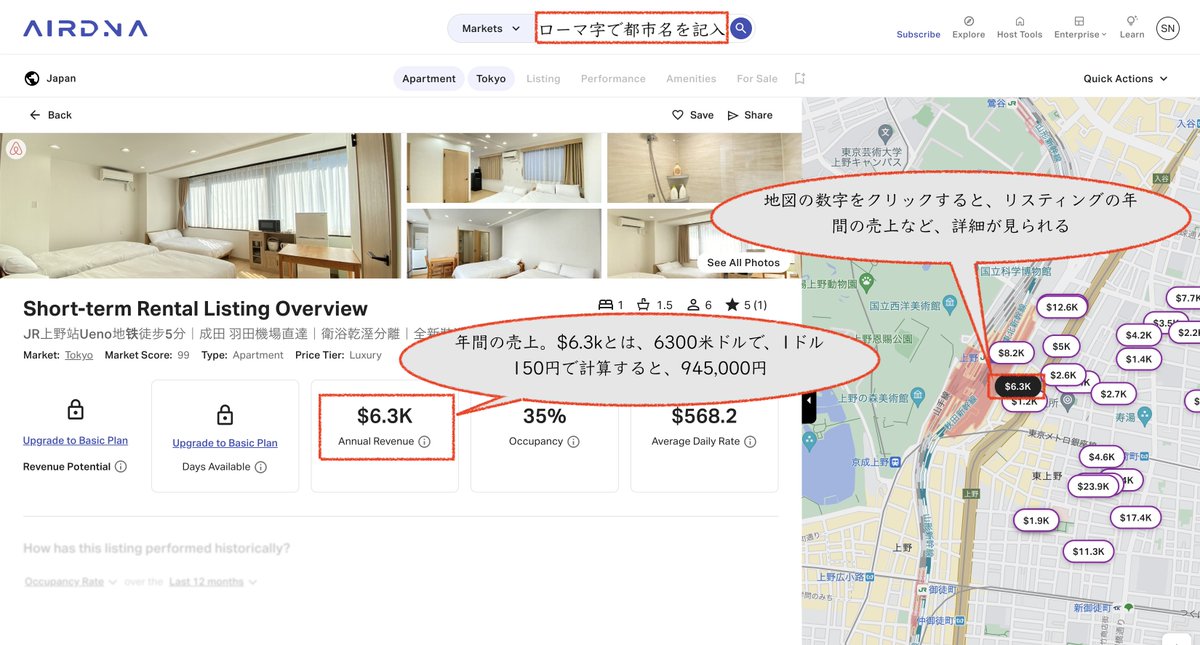Open the Quick Actions dropdown
This screenshot has width=1200, height=645.
coord(1125,79)
